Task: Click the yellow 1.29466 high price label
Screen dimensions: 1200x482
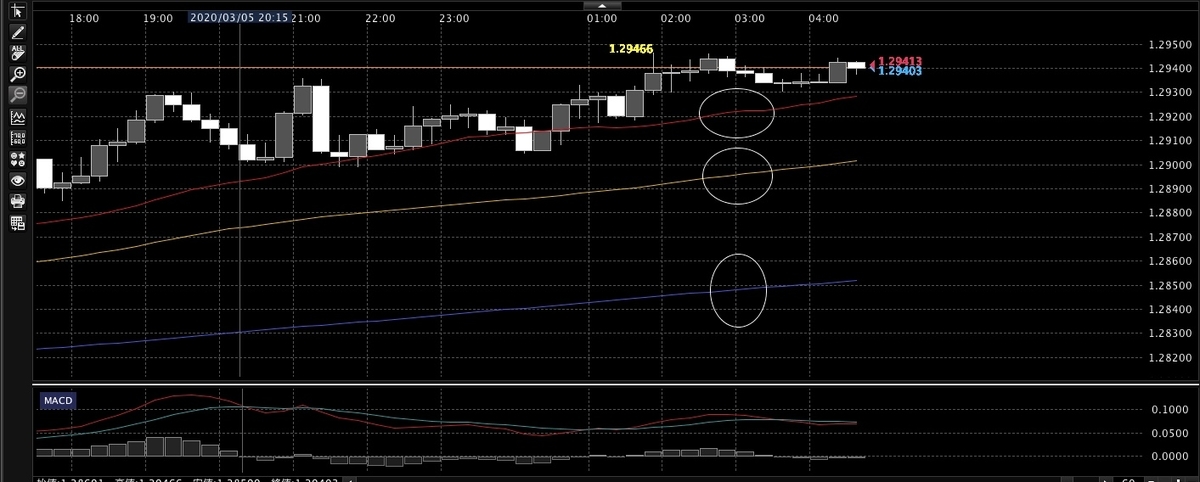Action: (x=632, y=48)
